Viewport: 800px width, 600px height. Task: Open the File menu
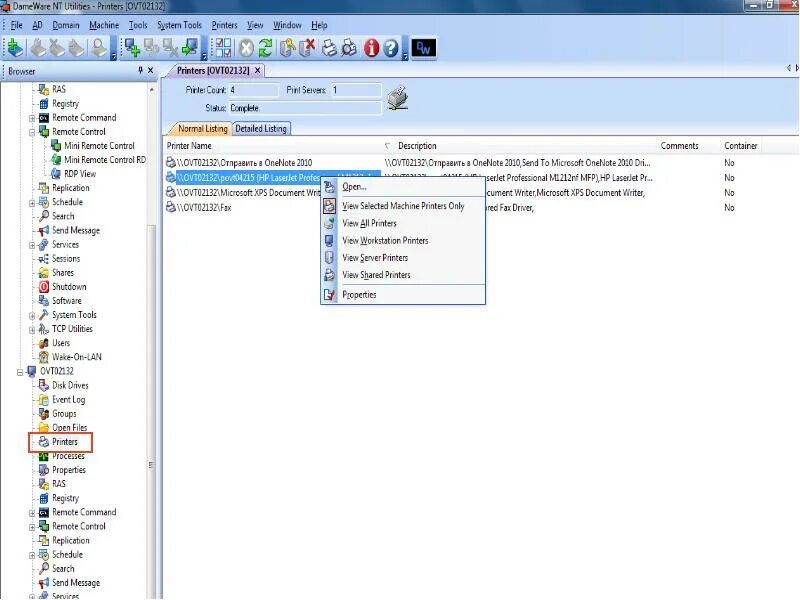click(x=16, y=25)
